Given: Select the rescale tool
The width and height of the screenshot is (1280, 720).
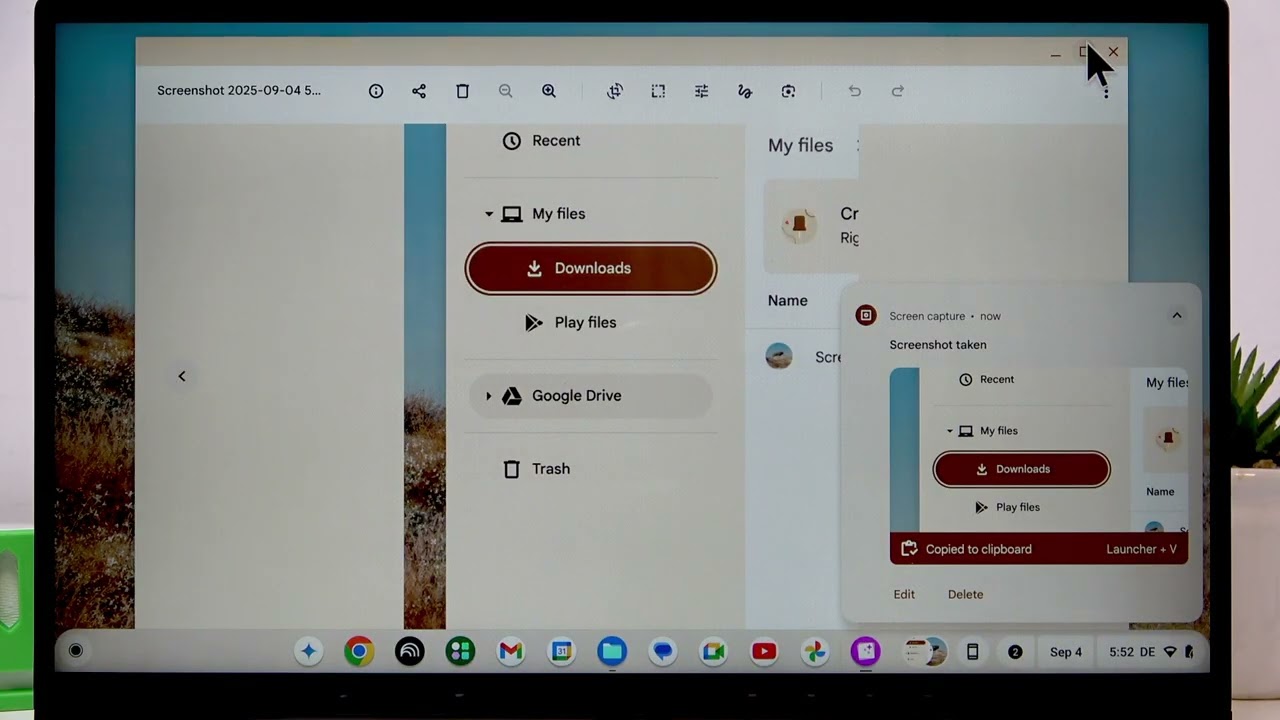Looking at the screenshot, I should pos(658,91).
